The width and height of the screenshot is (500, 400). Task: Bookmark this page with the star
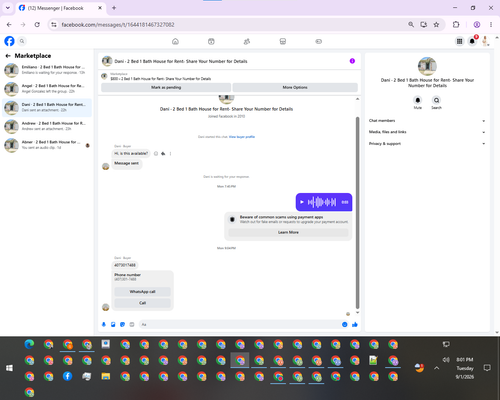click(x=436, y=25)
